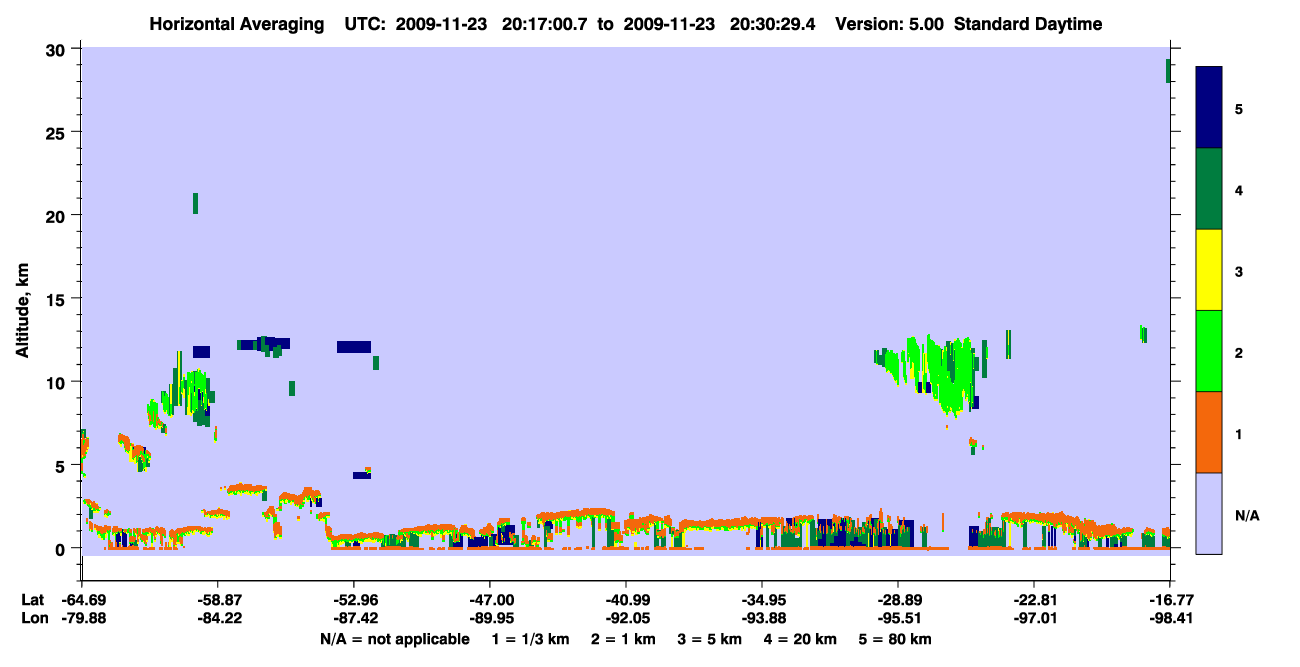Click the latitude value -47.00
The image size is (1300, 667).
click(x=490, y=600)
